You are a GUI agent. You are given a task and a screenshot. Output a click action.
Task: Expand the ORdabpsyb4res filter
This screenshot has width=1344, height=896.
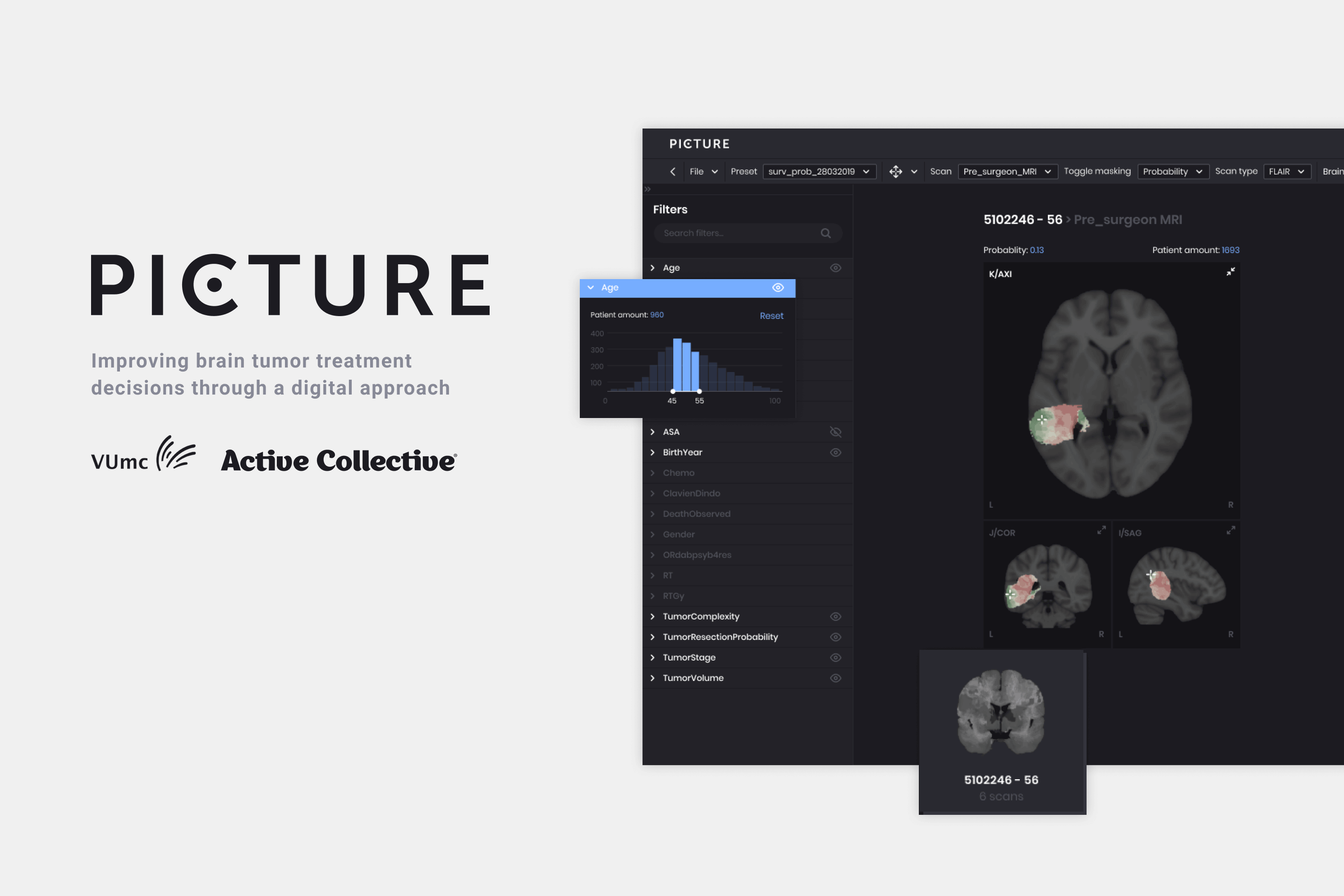[x=652, y=555]
